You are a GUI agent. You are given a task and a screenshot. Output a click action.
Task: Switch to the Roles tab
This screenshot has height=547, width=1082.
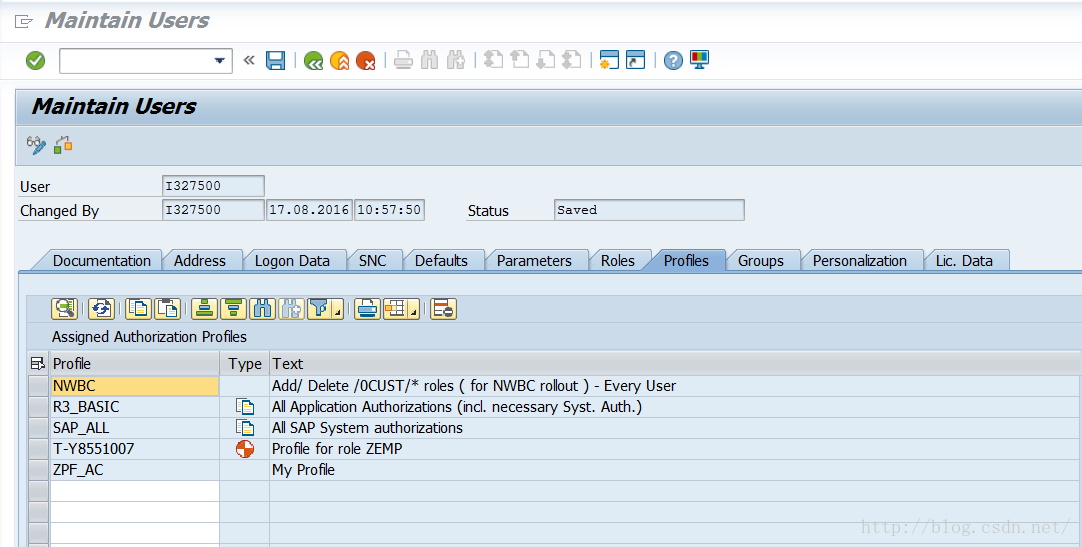point(618,261)
